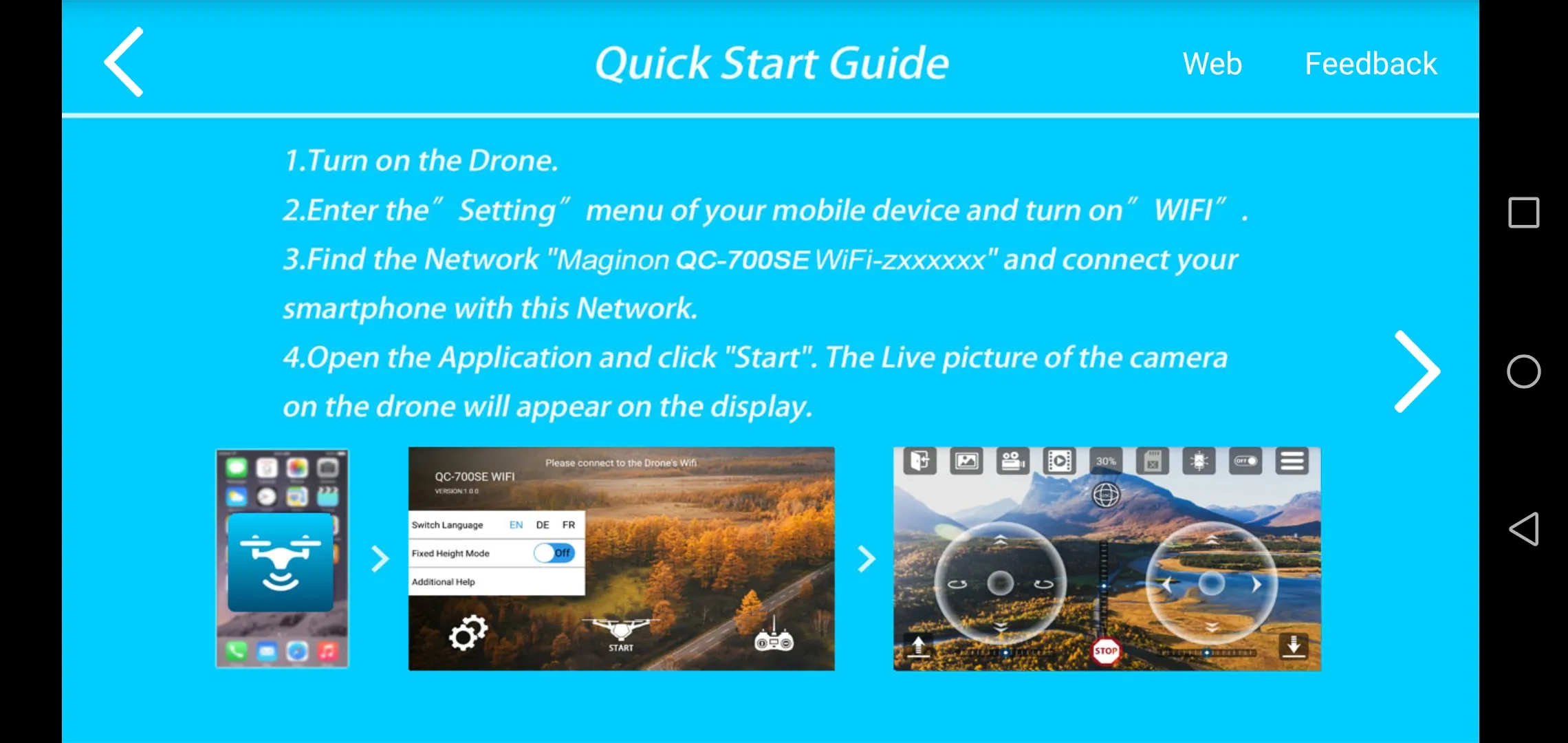This screenshot has height=743, width=1568.
Task: Click the forward navigation arrow
Action: tap(1417, 371)
